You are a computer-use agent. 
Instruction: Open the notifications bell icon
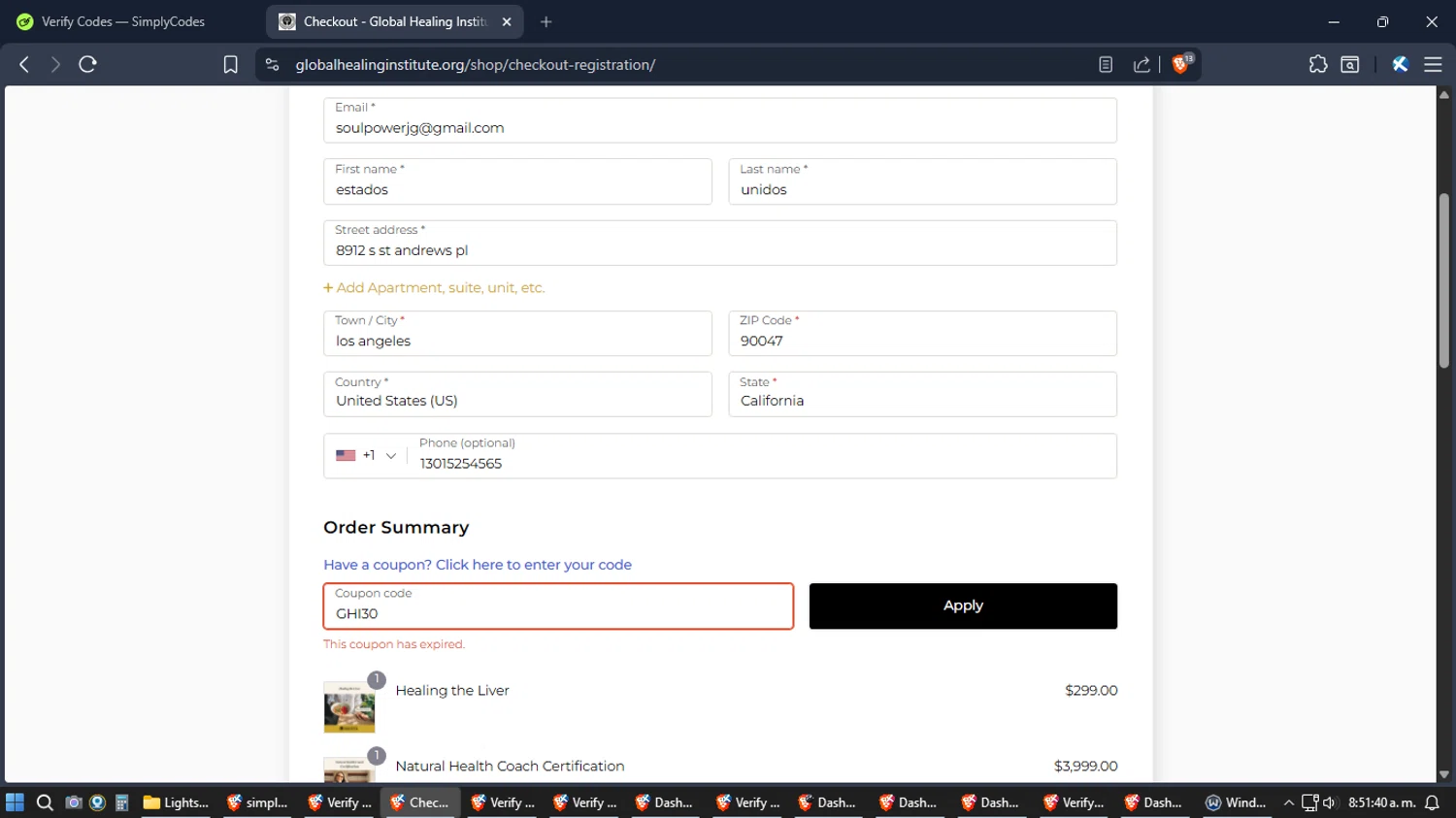coord(1433,802)
